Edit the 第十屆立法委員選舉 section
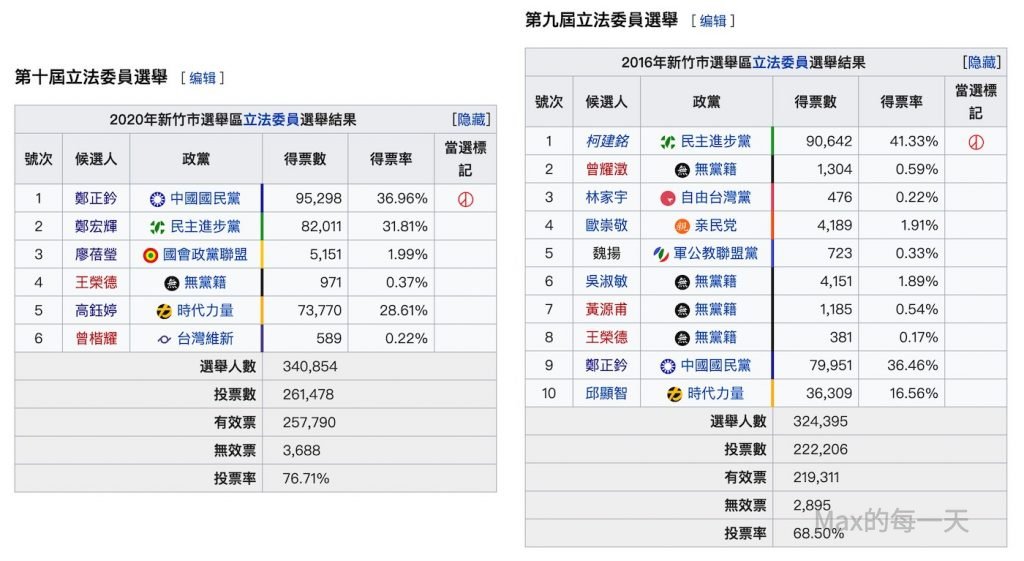 coord(203,78)
